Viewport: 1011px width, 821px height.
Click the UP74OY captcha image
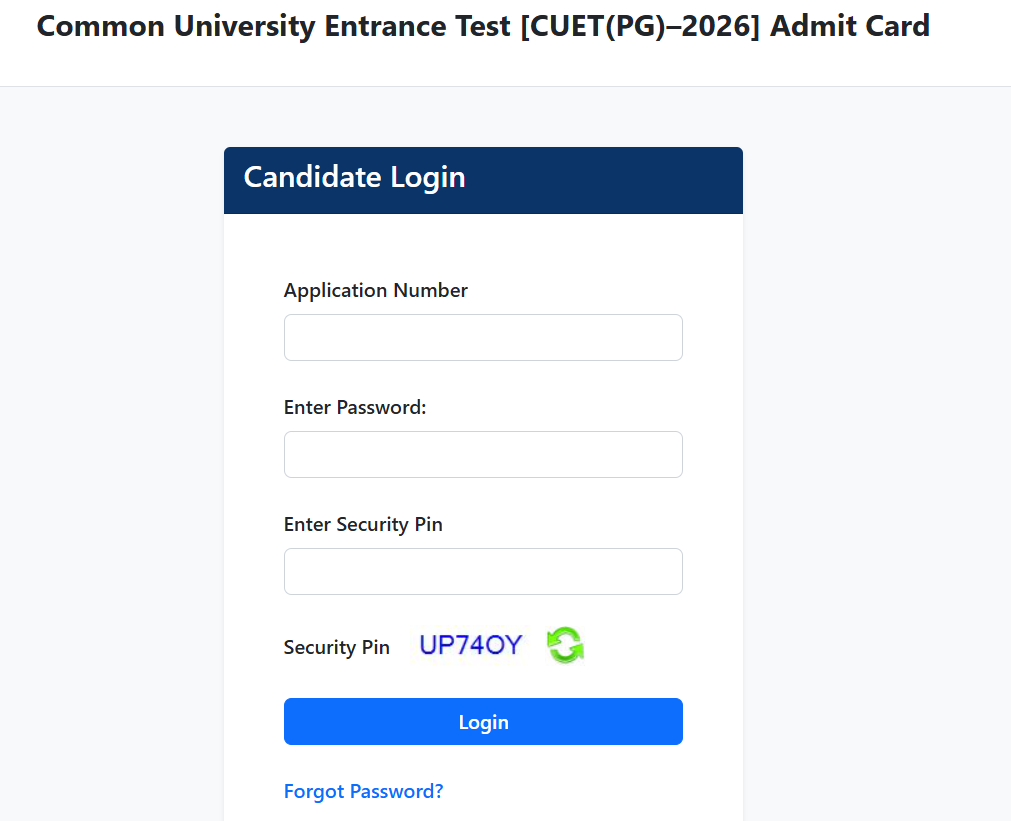pyautogui.click(x=470, y=644)
